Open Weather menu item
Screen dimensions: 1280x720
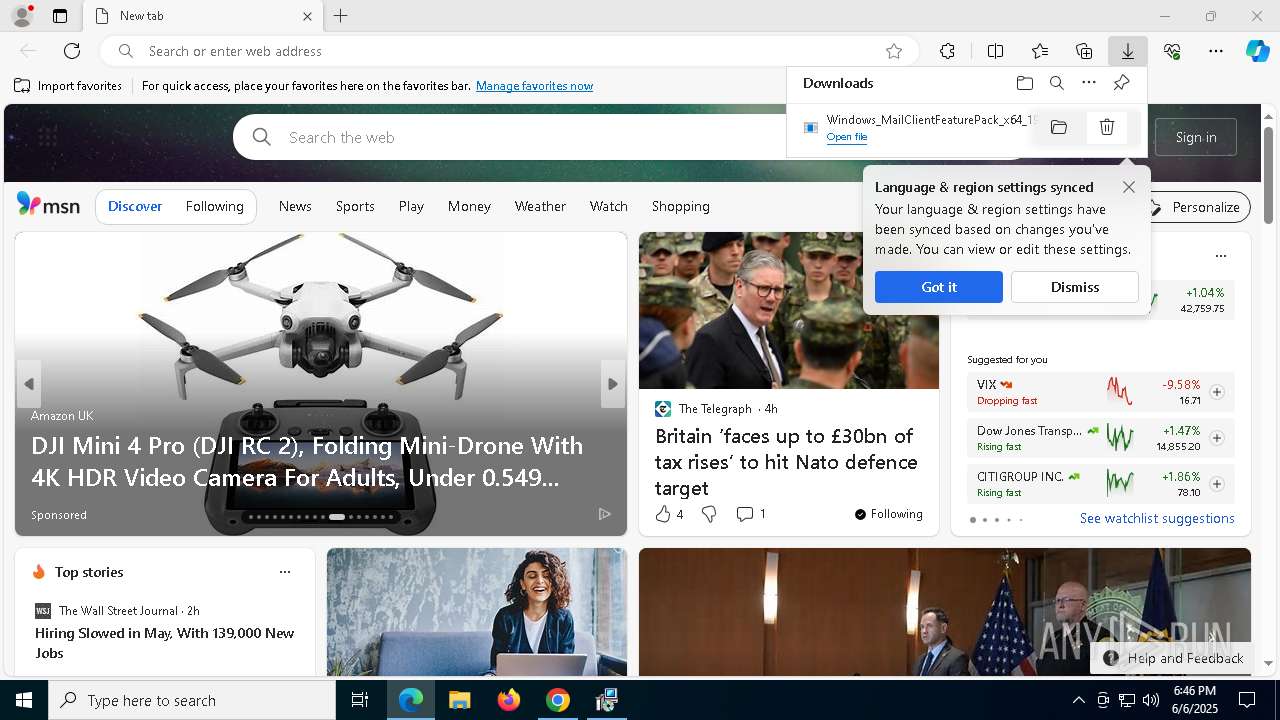click(540, 206)
